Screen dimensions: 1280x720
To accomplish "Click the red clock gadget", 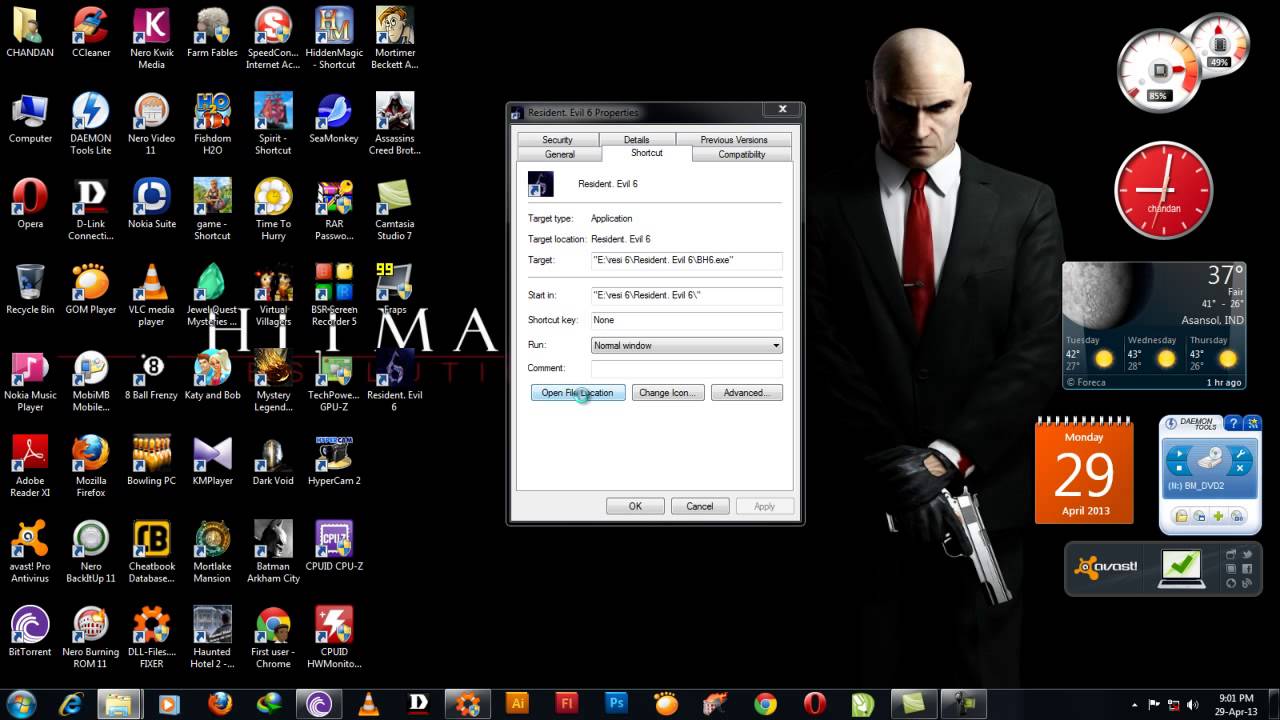I will [x=1164, y=190].
